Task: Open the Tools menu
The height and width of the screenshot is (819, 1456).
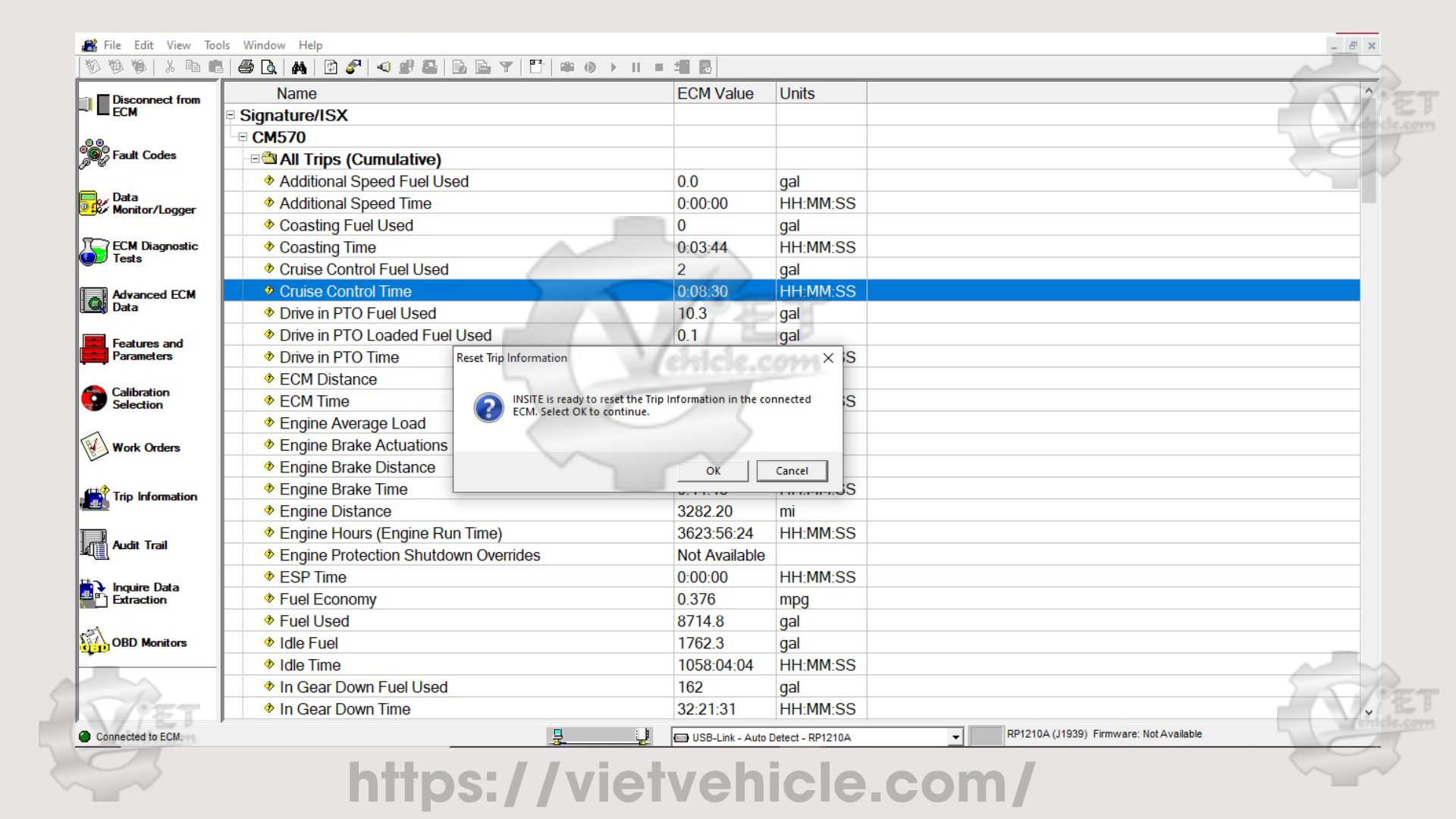Action: 216,45
